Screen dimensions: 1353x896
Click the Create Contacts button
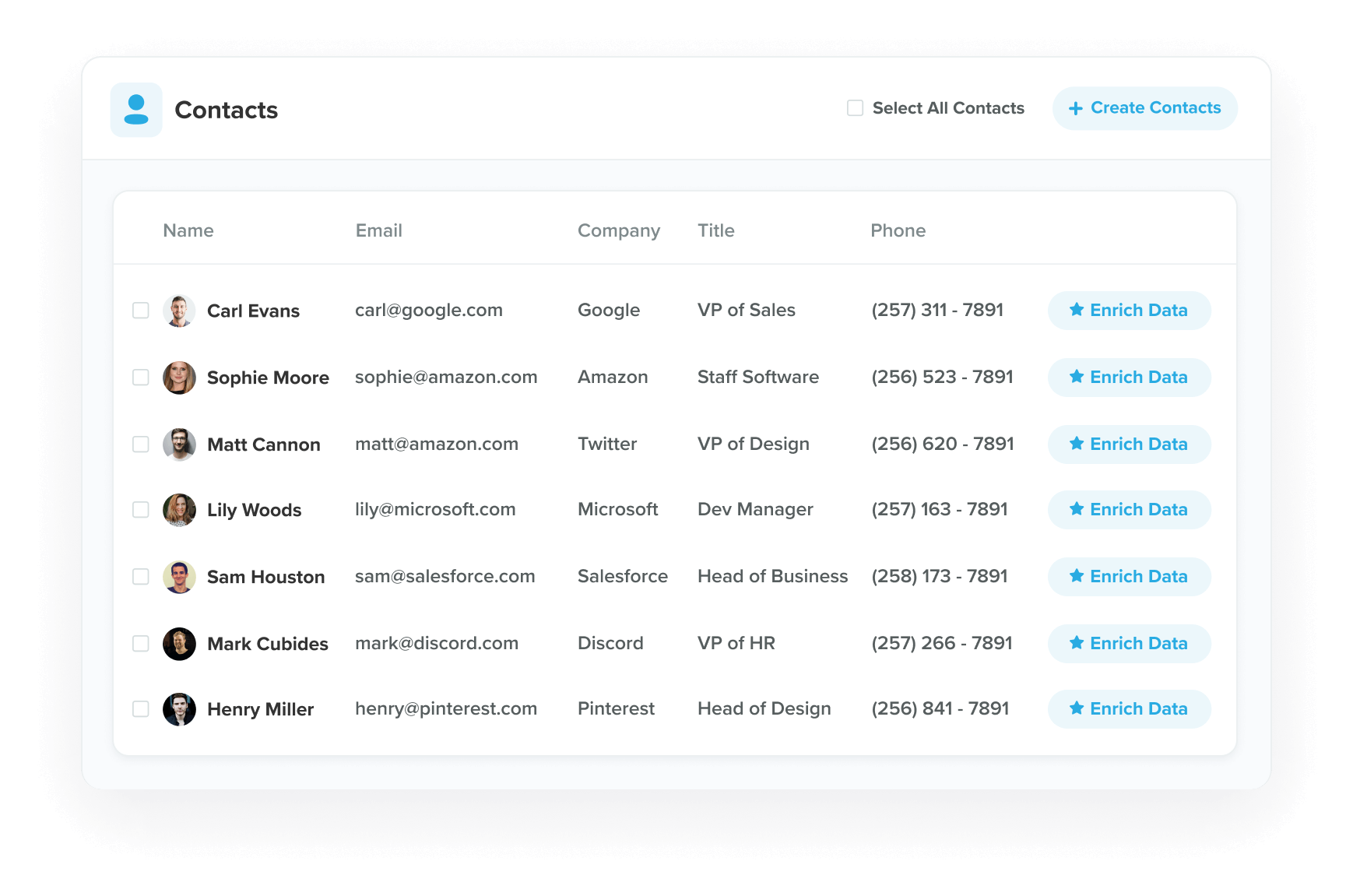[1144, 108]
